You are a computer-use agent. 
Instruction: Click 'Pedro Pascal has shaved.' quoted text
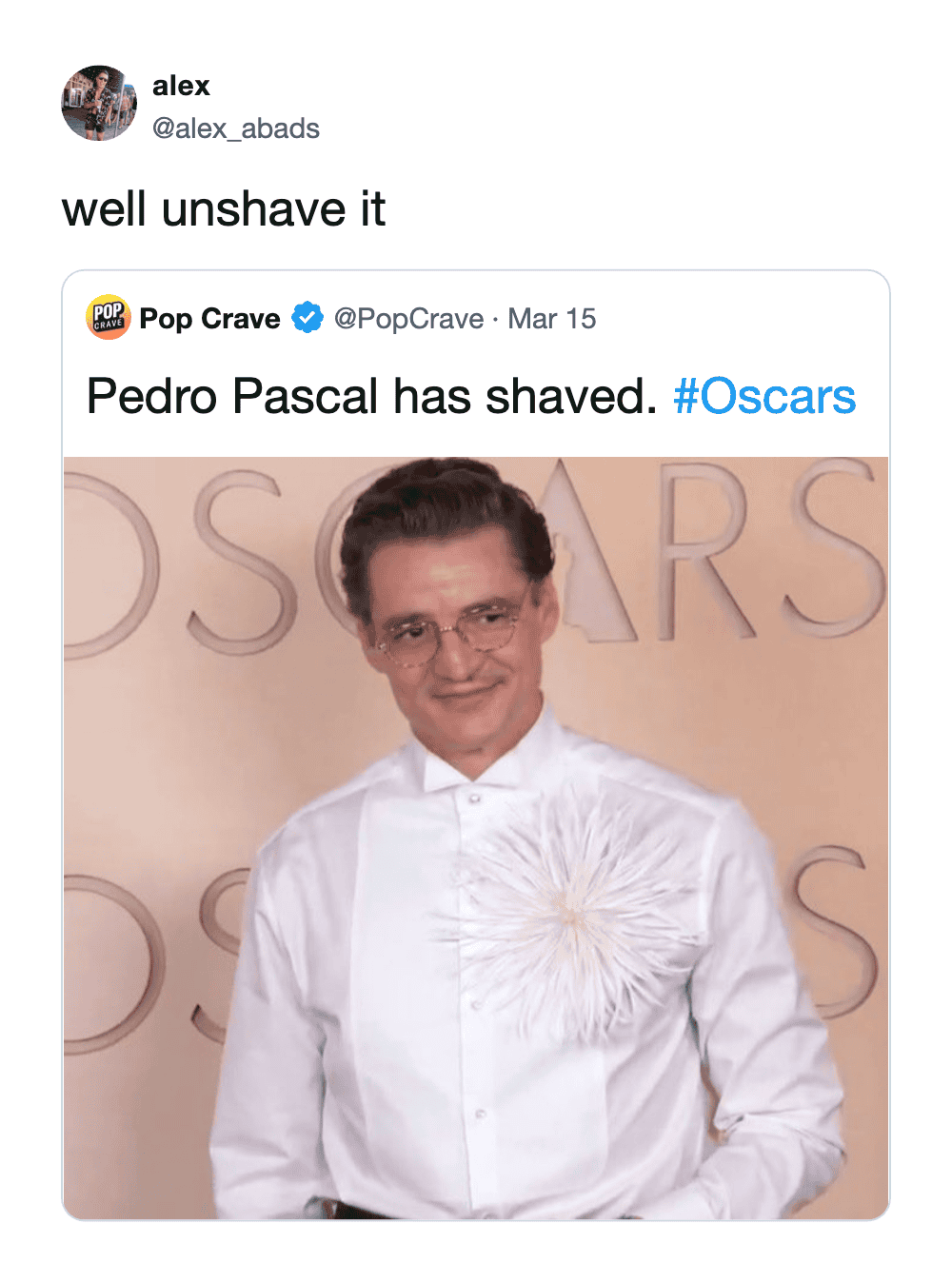point(371,396)
